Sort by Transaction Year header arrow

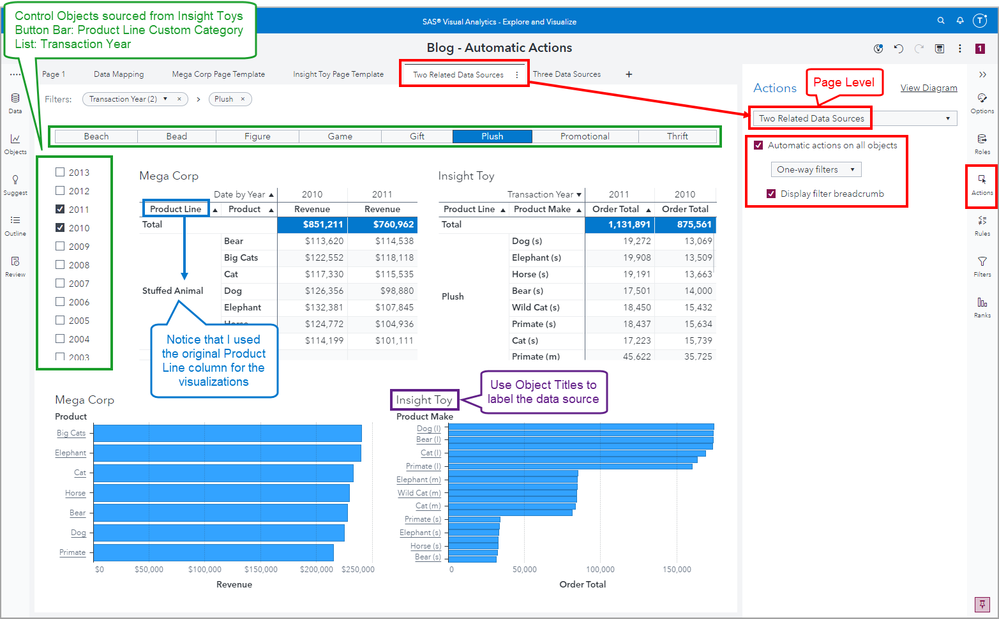point(579,194)
